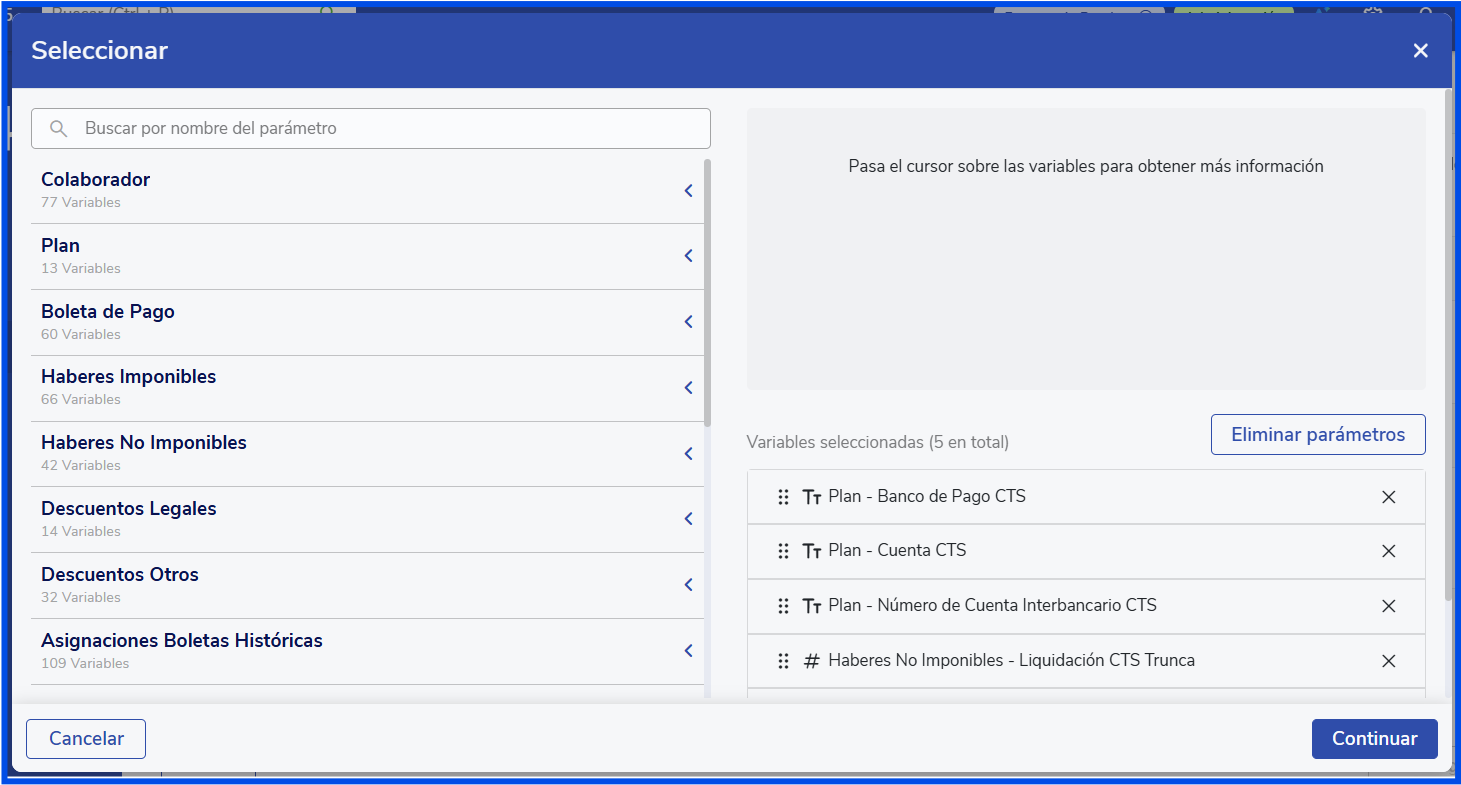The width and height of the screenshot is (1461, 785).
Task: Focus the parameter name search field
Action: click(390, 129)
